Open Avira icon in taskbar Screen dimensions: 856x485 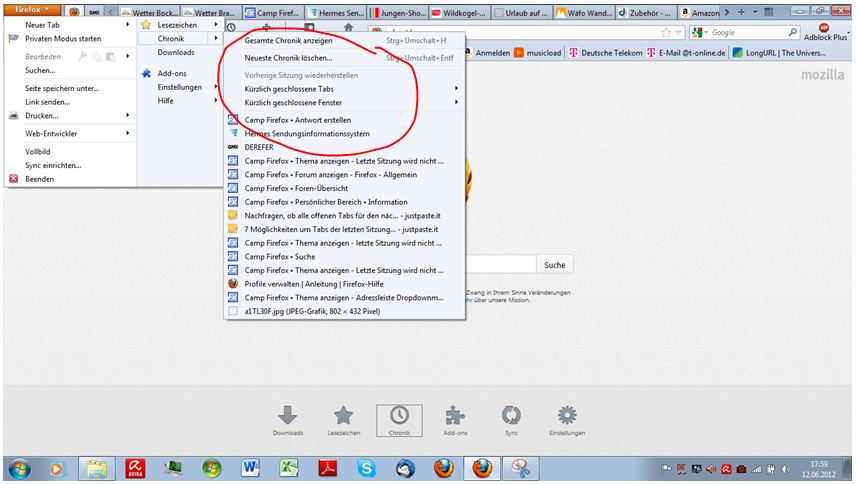click(x=135, y=469)
